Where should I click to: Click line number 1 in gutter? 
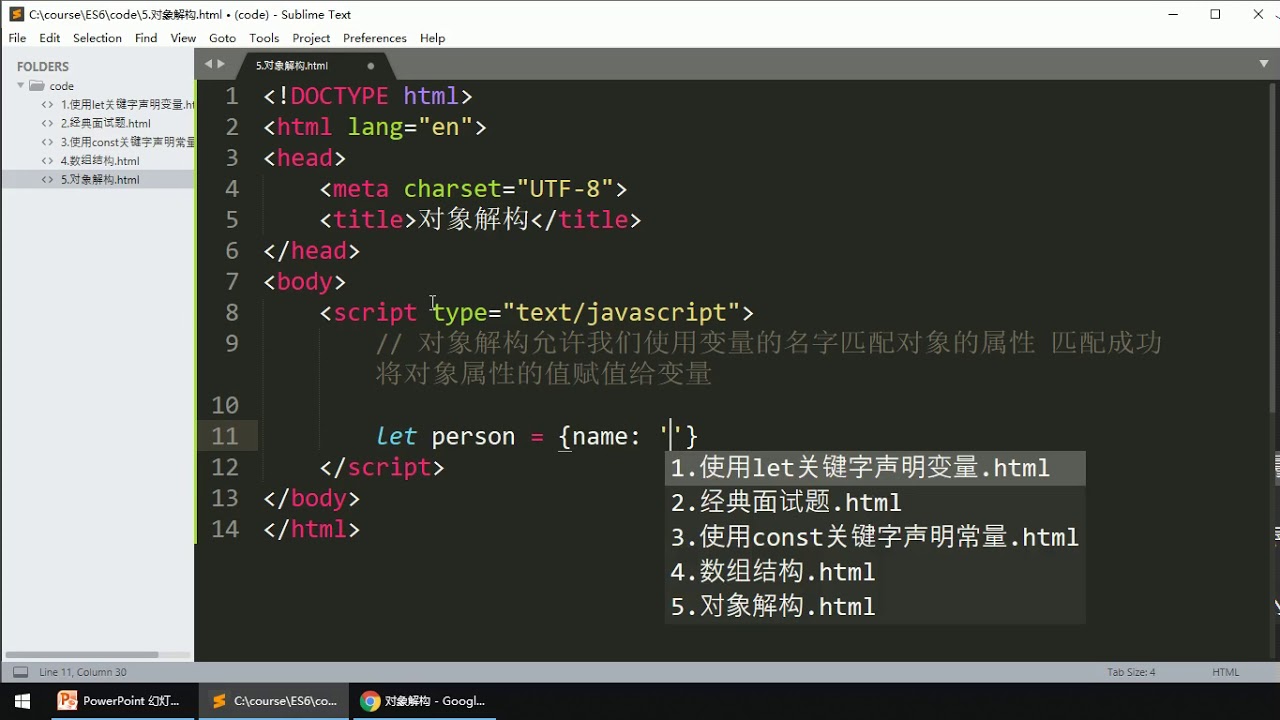click(231, 97)
